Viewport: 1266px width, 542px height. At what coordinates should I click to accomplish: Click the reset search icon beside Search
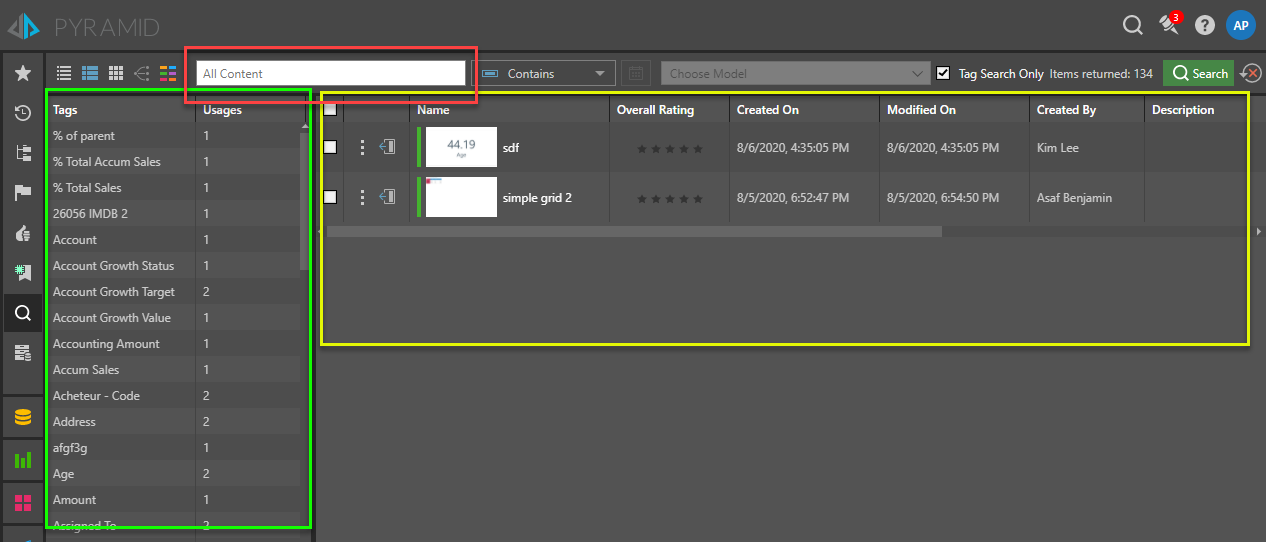[x=1250, y=73]
